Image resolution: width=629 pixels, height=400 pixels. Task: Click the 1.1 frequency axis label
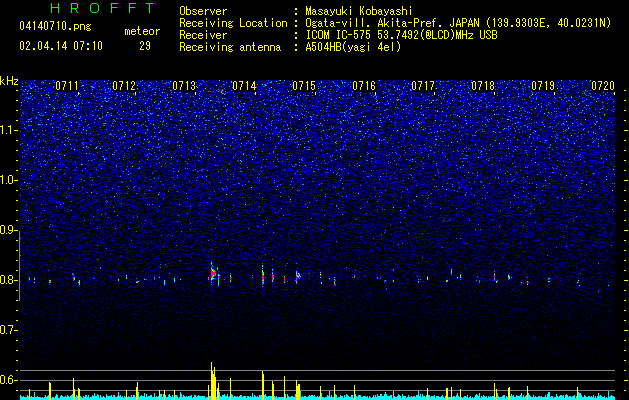tap(8, 130)
